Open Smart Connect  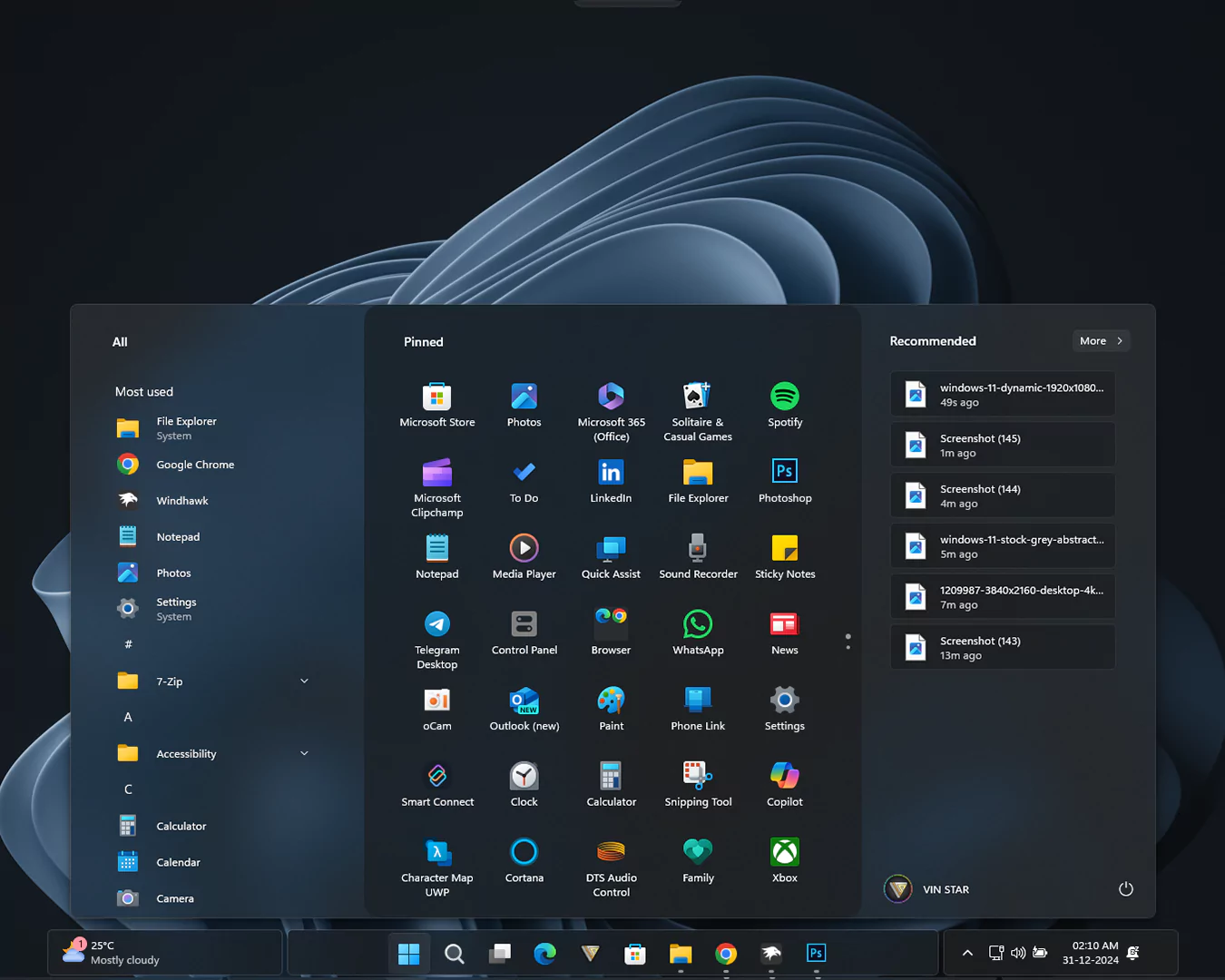[436, 786]
